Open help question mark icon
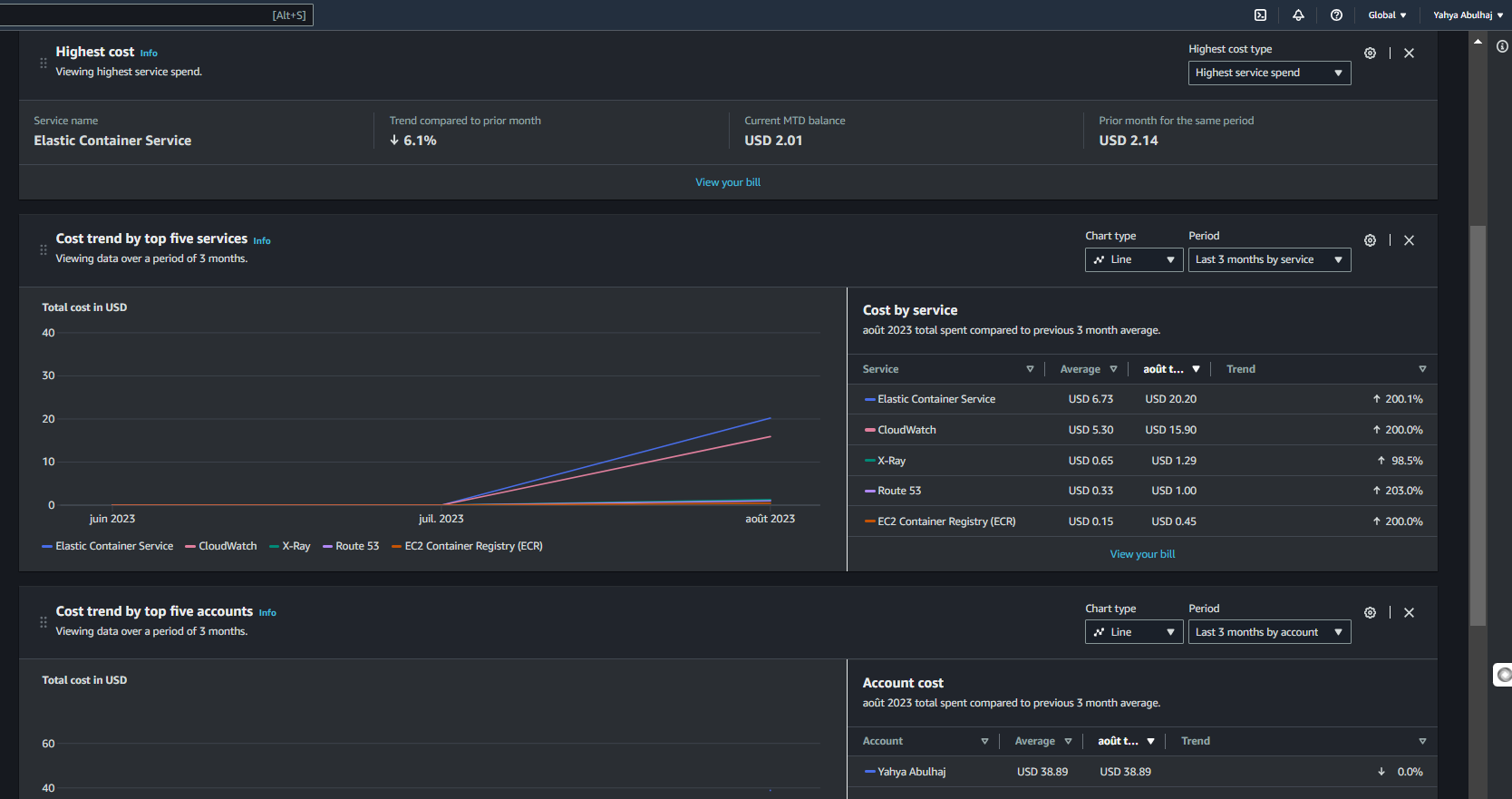Screen dimensions: 1512x799 [1336, 15]
